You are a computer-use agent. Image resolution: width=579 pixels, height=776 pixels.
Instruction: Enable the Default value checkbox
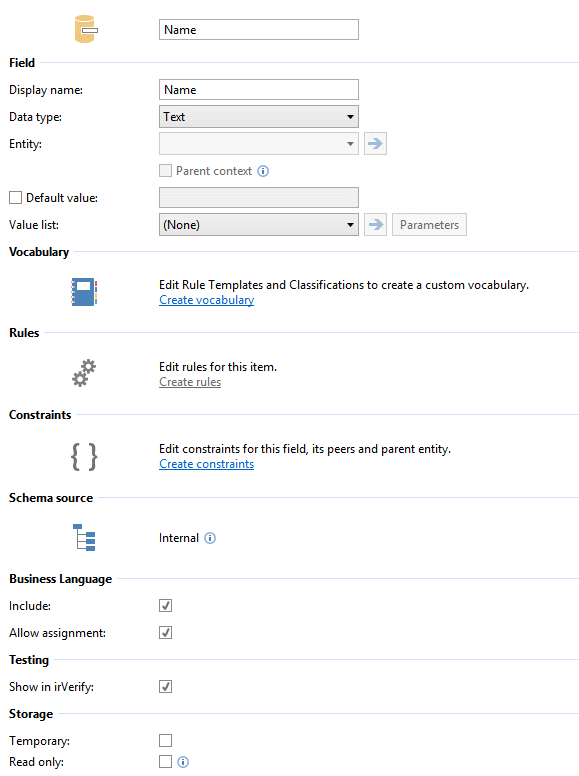pos(15,198)
